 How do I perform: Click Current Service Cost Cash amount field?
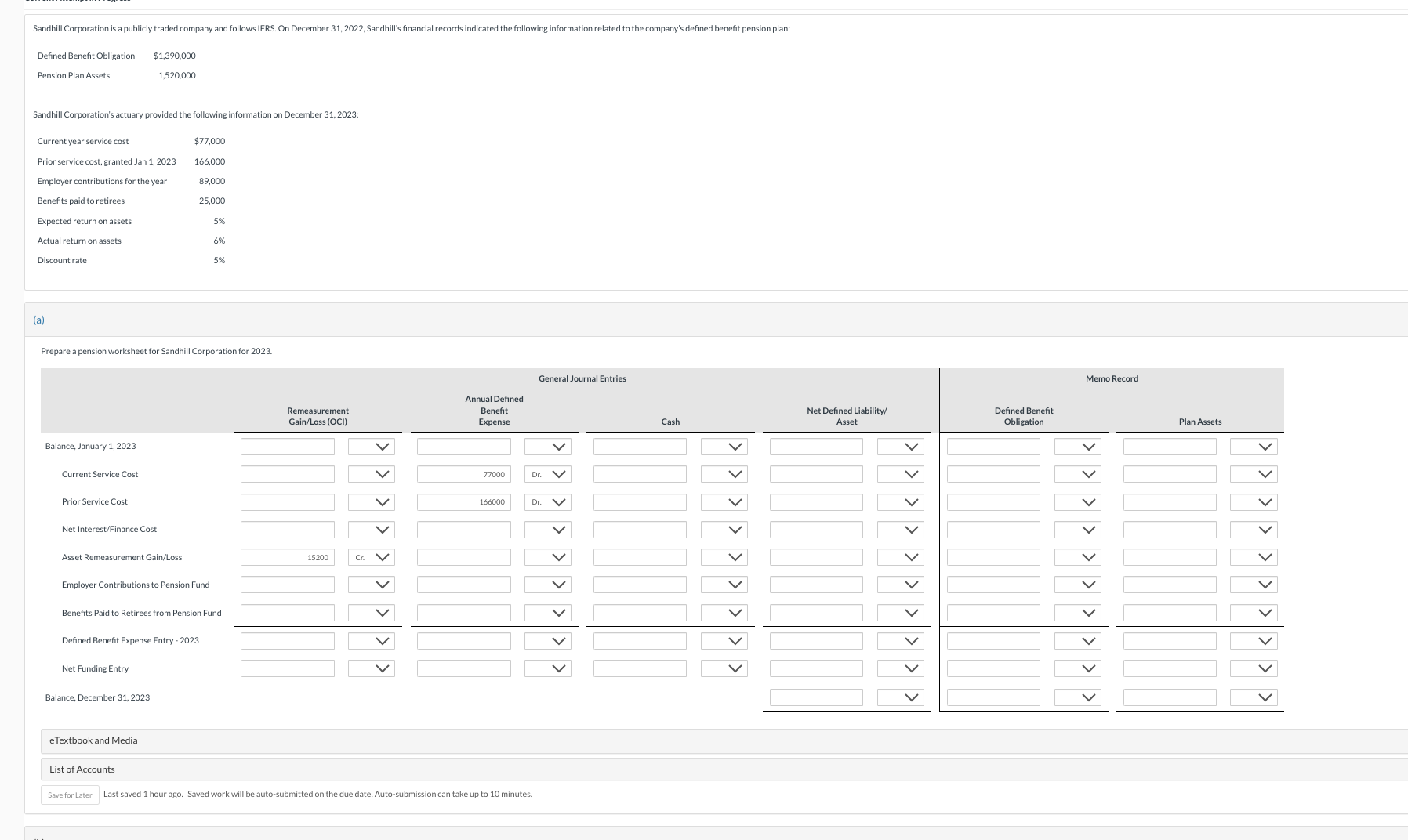click(x=640, y=474)
